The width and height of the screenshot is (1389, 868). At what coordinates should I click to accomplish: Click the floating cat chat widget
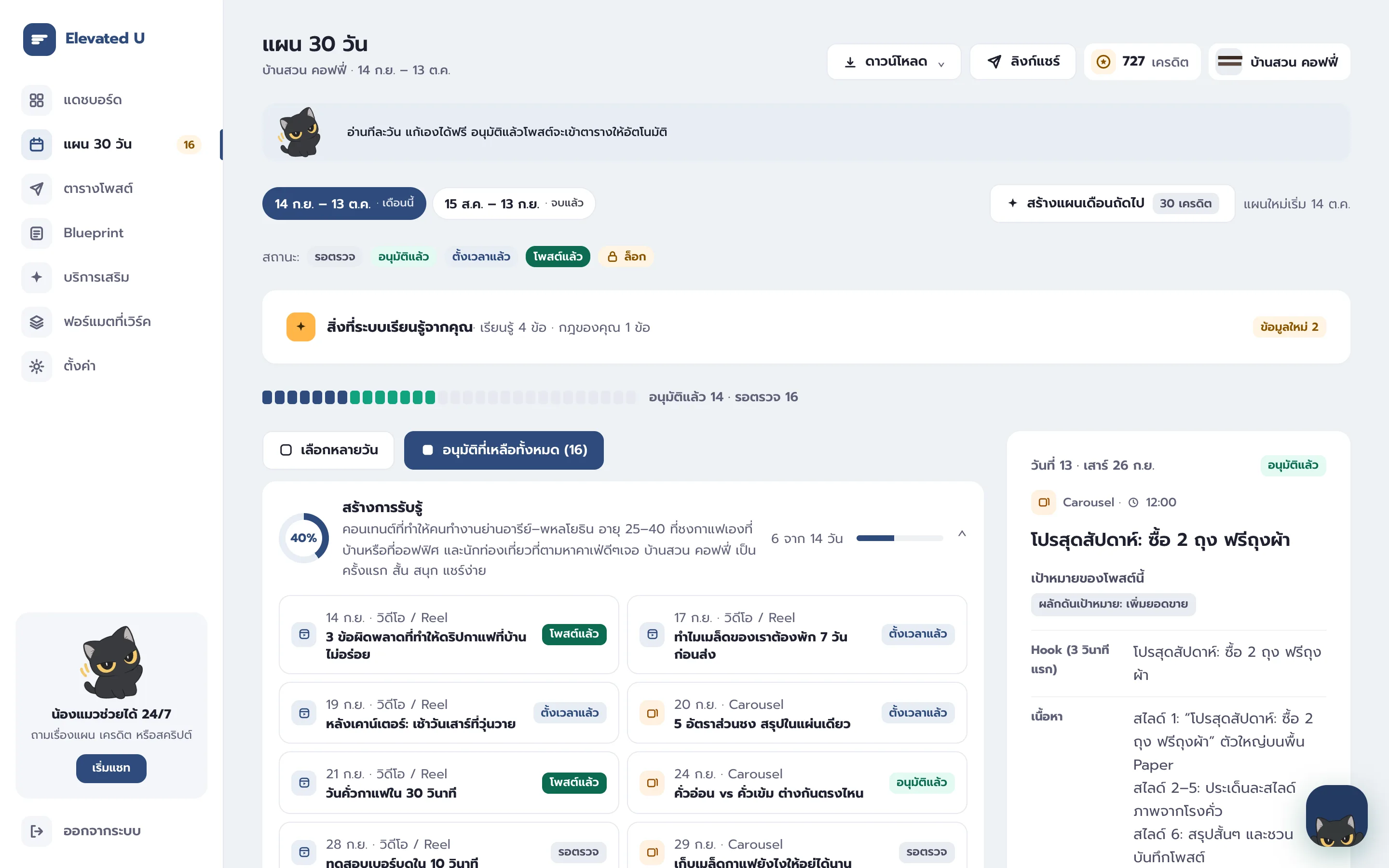[1337, 816]
